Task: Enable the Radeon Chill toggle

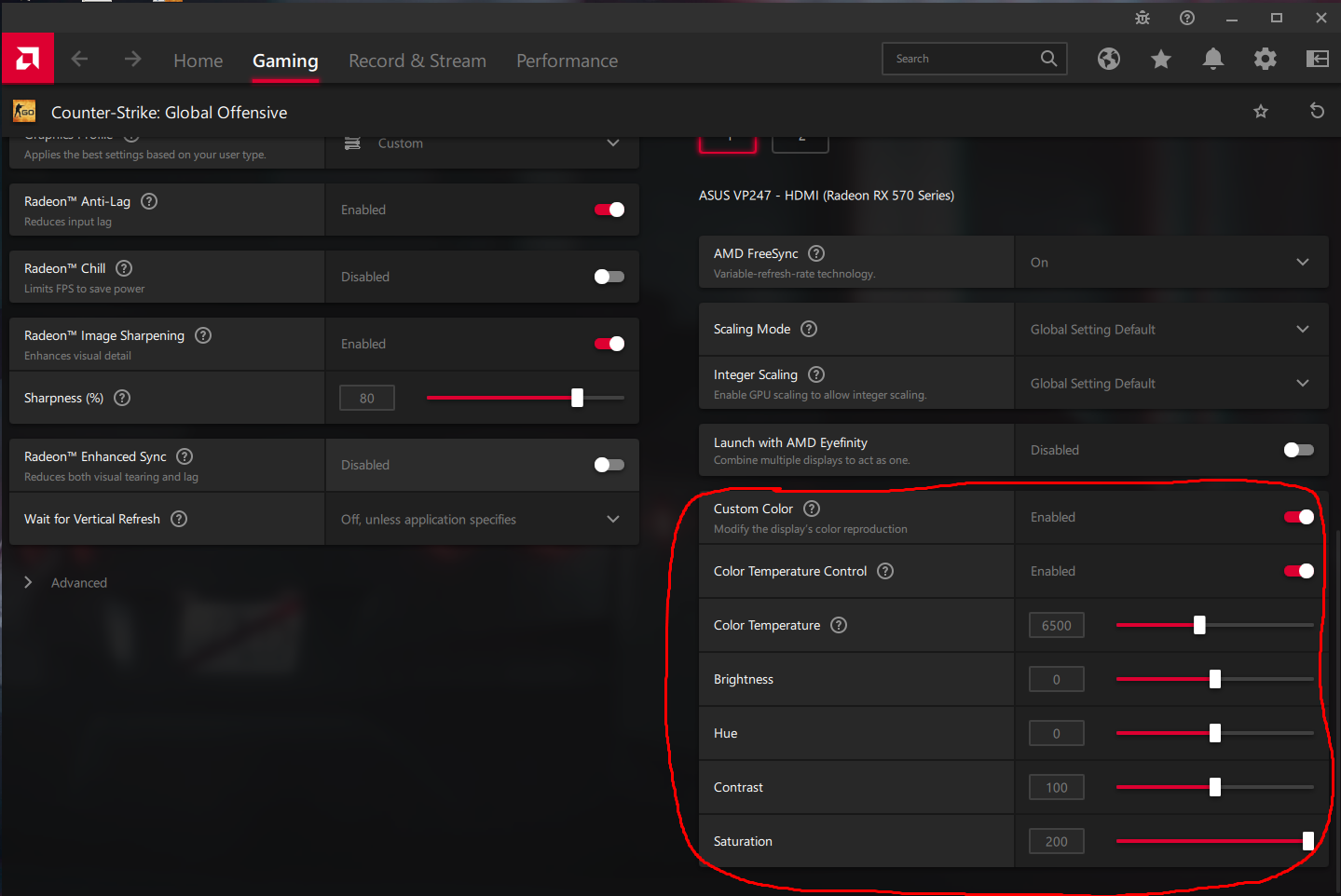Action: pyautogui.click(x=609, y=277)
